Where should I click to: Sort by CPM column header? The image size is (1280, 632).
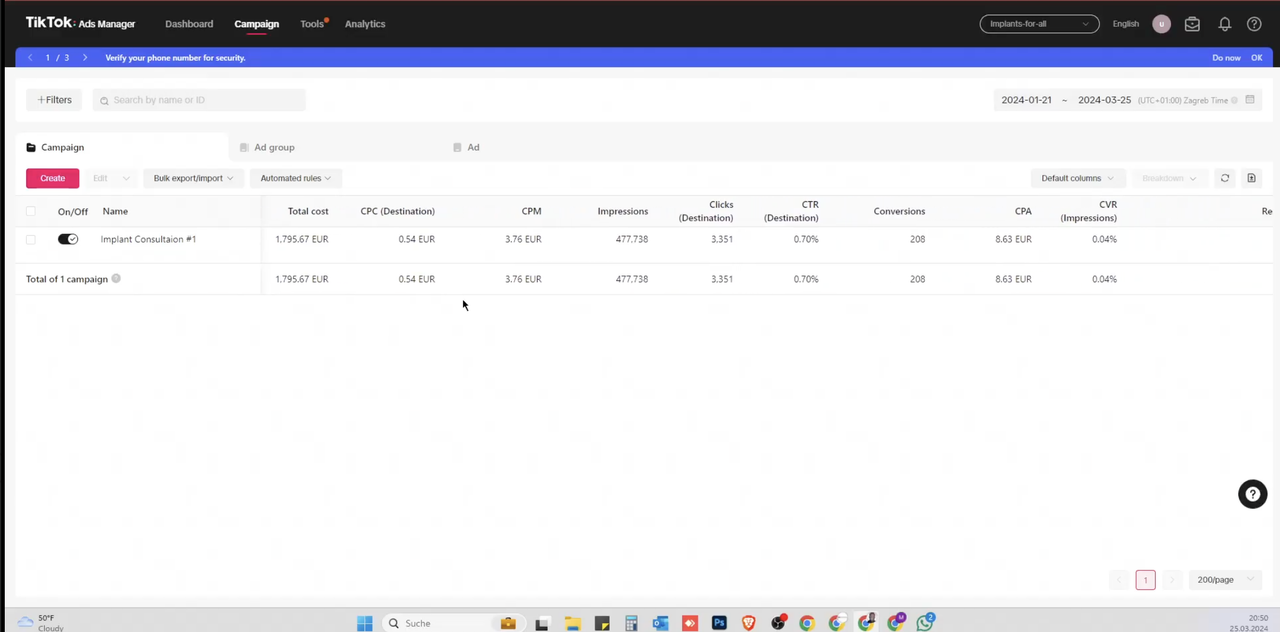531,211
